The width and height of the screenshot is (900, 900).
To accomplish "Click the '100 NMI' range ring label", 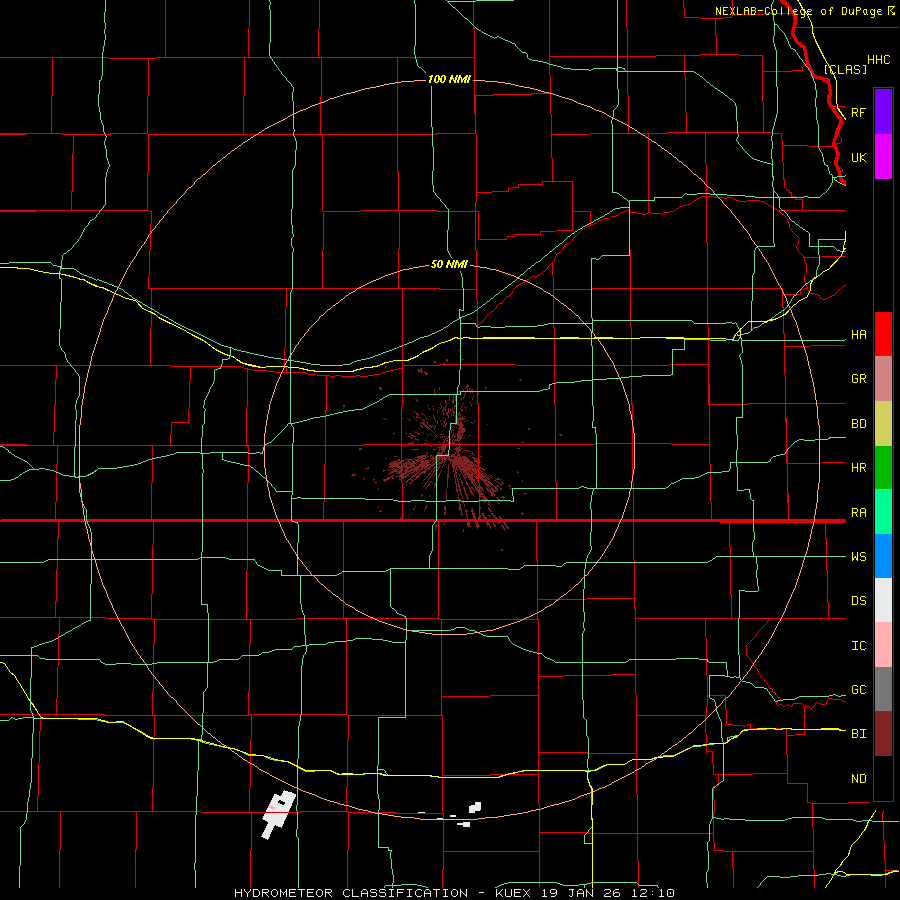I will pos(449,79).
